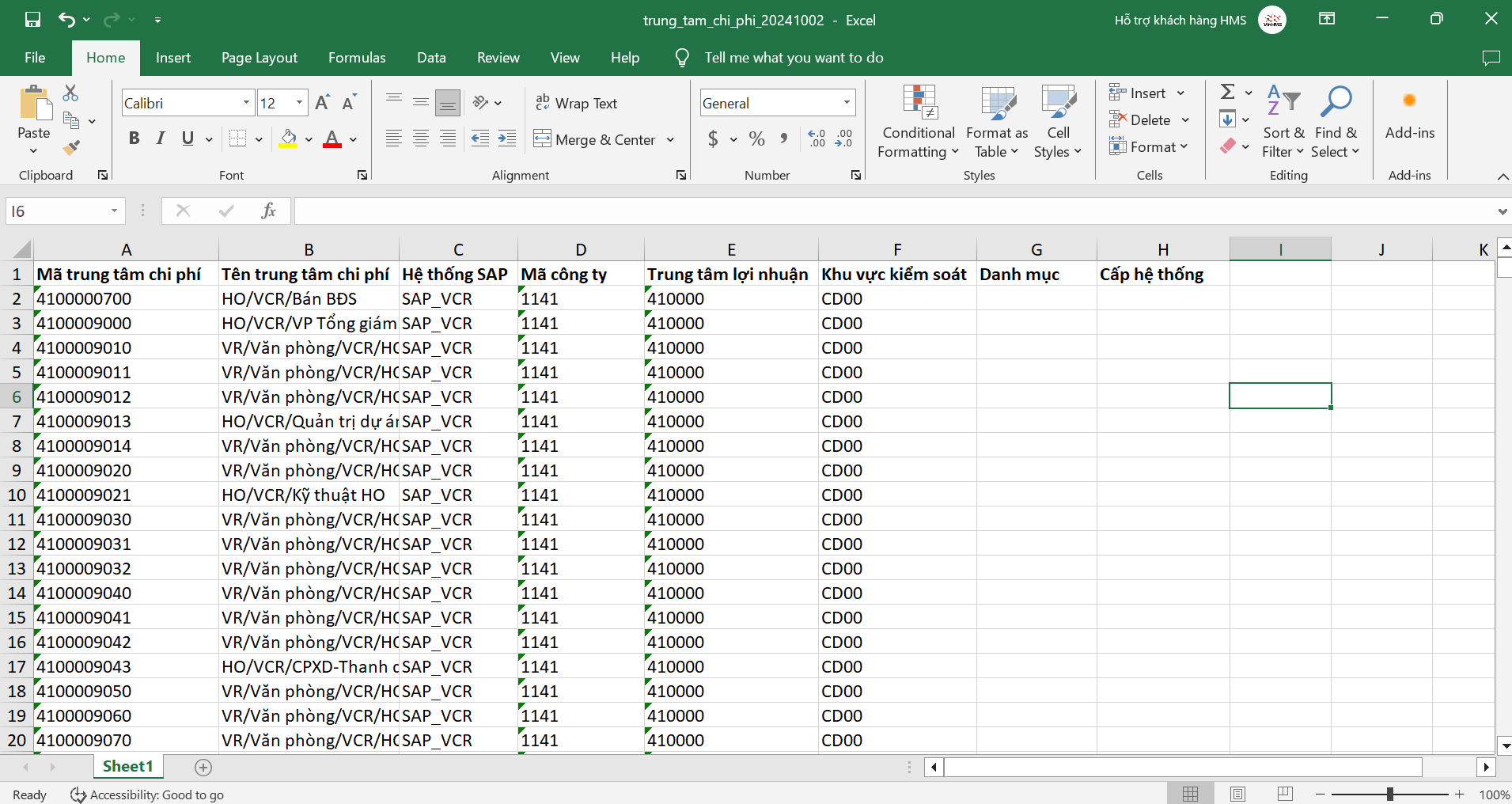Open the font size dropdown
This screenshot has width=1512, height=804.
tap(299, 103)
